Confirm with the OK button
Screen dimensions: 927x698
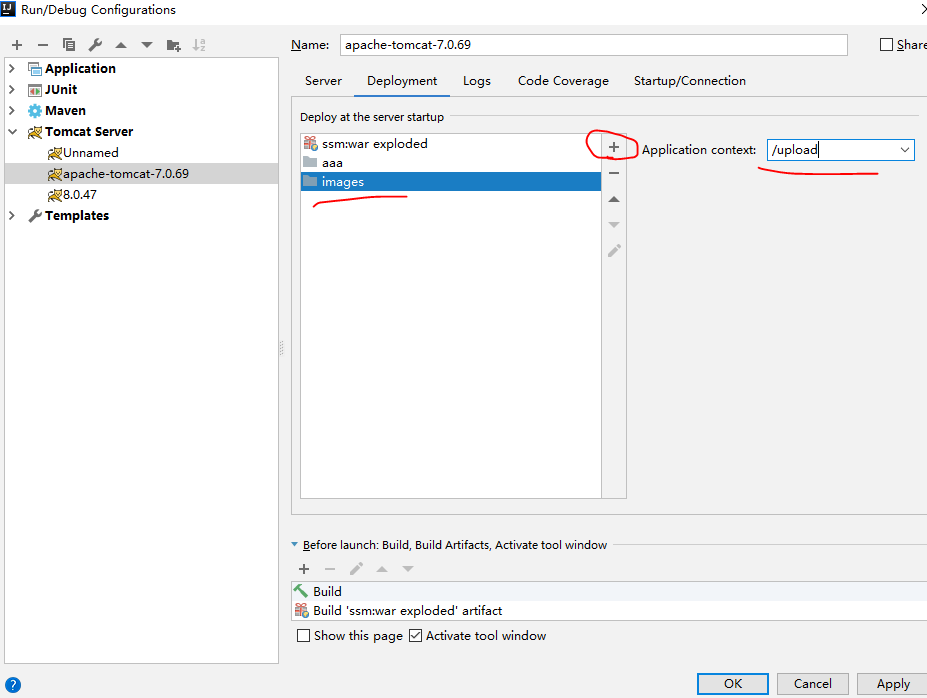tap(733, 684)
